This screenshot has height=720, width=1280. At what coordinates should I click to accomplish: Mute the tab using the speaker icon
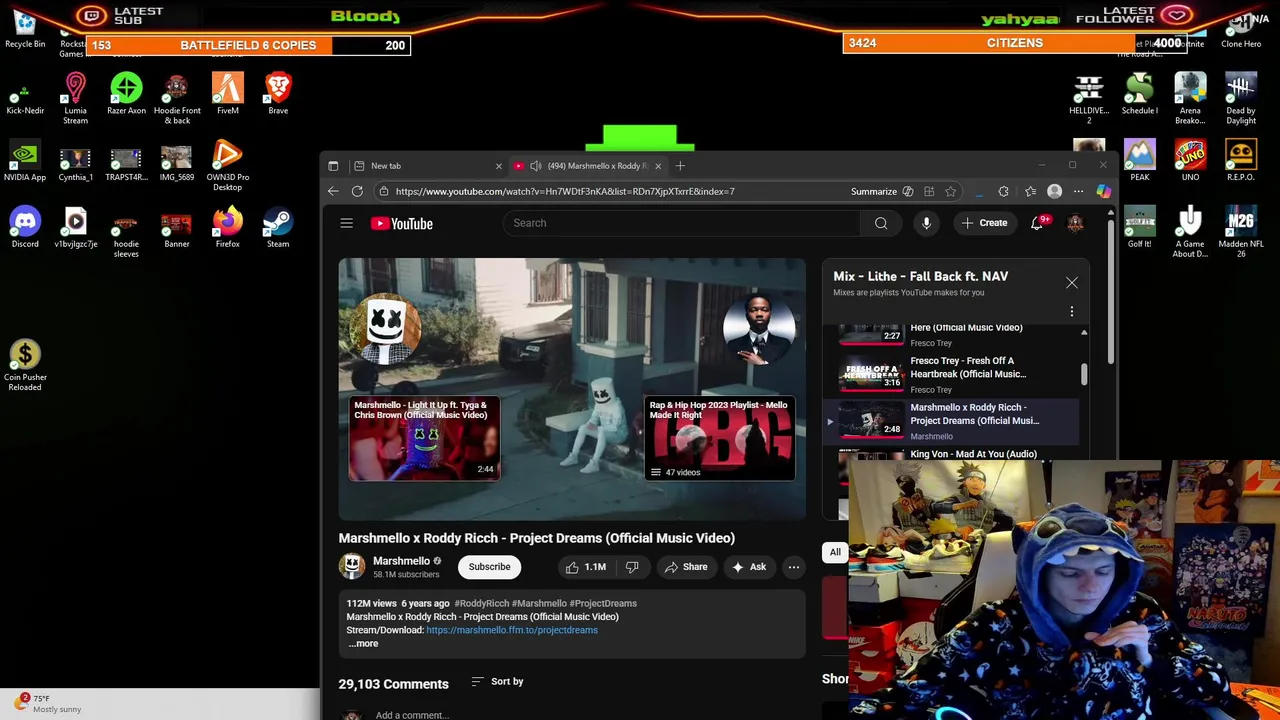click(x=536, y=166)
